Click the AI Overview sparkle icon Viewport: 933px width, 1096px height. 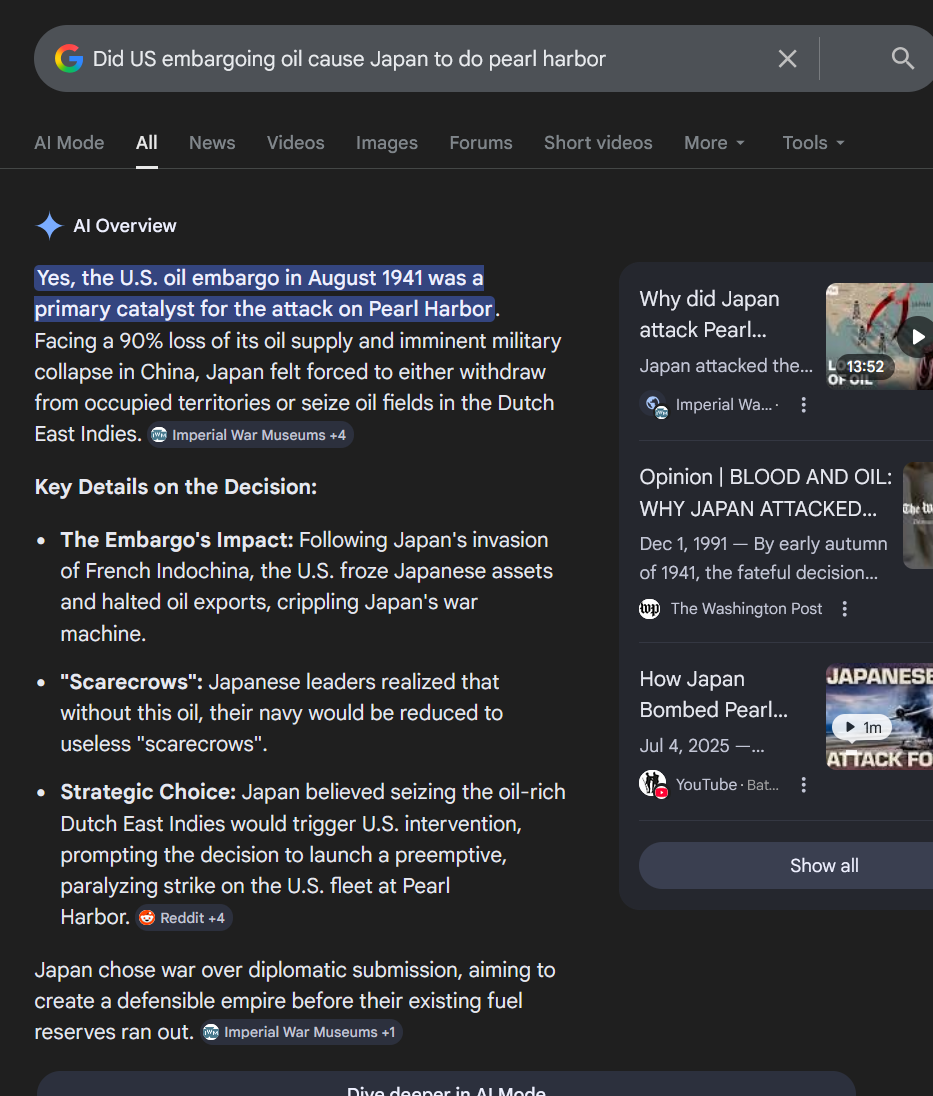[50, 226]
